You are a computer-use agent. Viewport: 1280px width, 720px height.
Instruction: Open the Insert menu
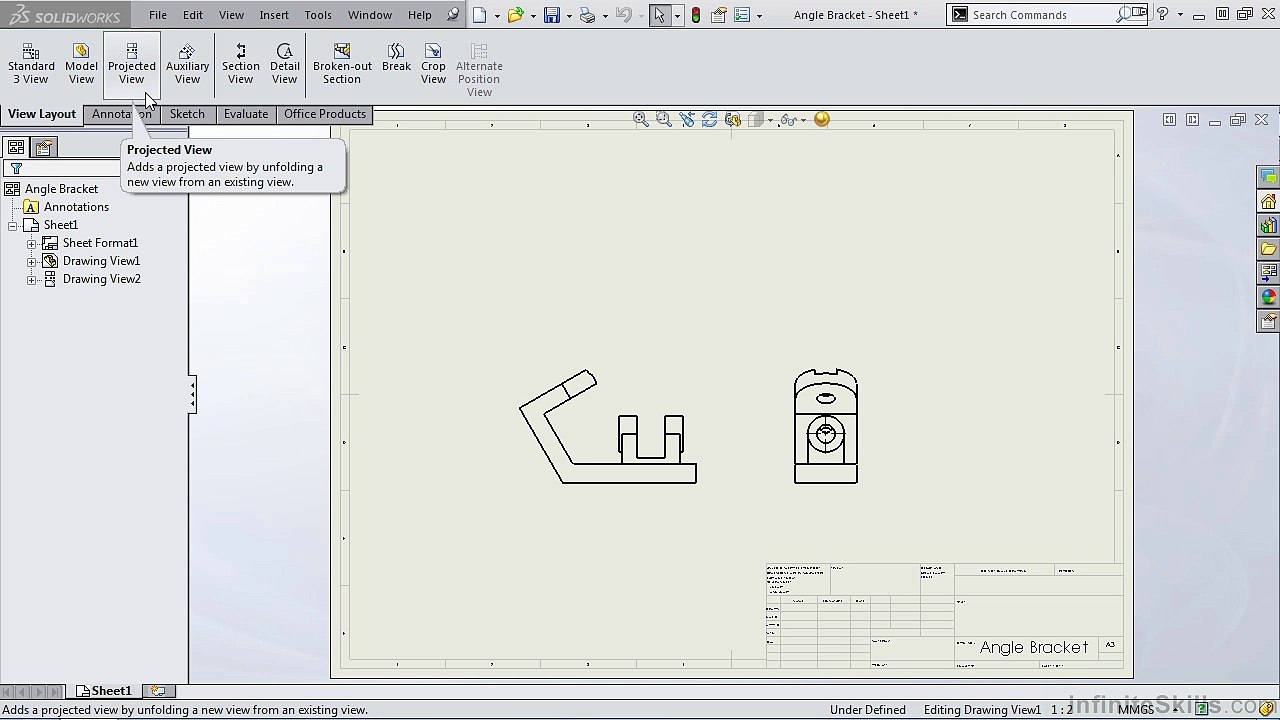click(x=274, y=15)
